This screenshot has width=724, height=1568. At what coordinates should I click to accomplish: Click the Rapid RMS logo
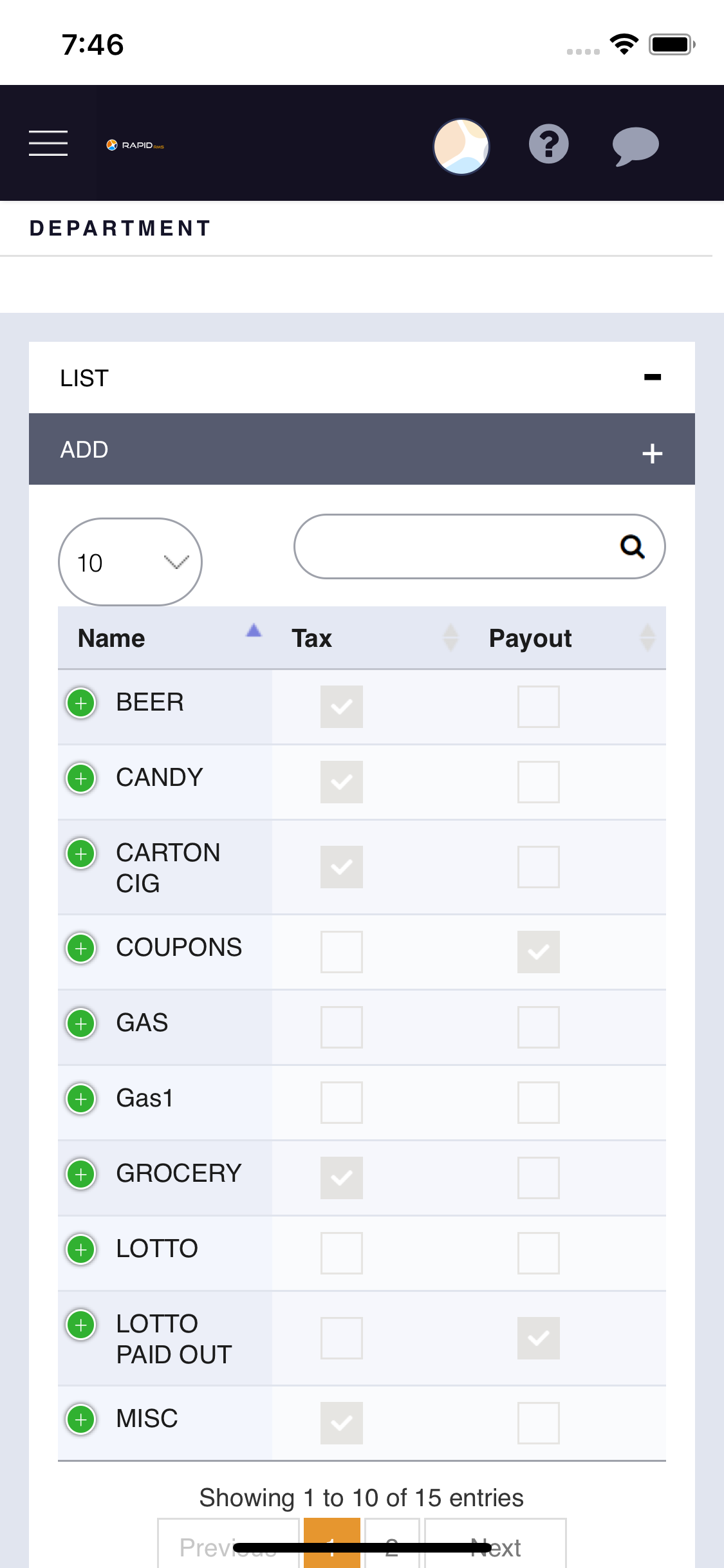pyautogui.click(x=135, y=145)
